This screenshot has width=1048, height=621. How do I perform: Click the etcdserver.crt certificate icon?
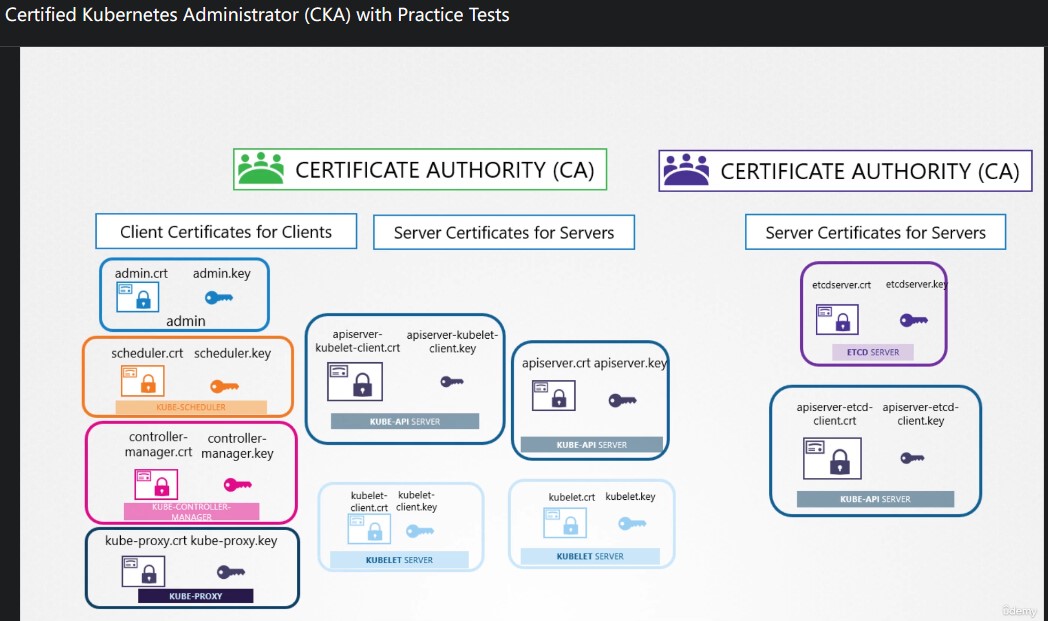(837, 320)
